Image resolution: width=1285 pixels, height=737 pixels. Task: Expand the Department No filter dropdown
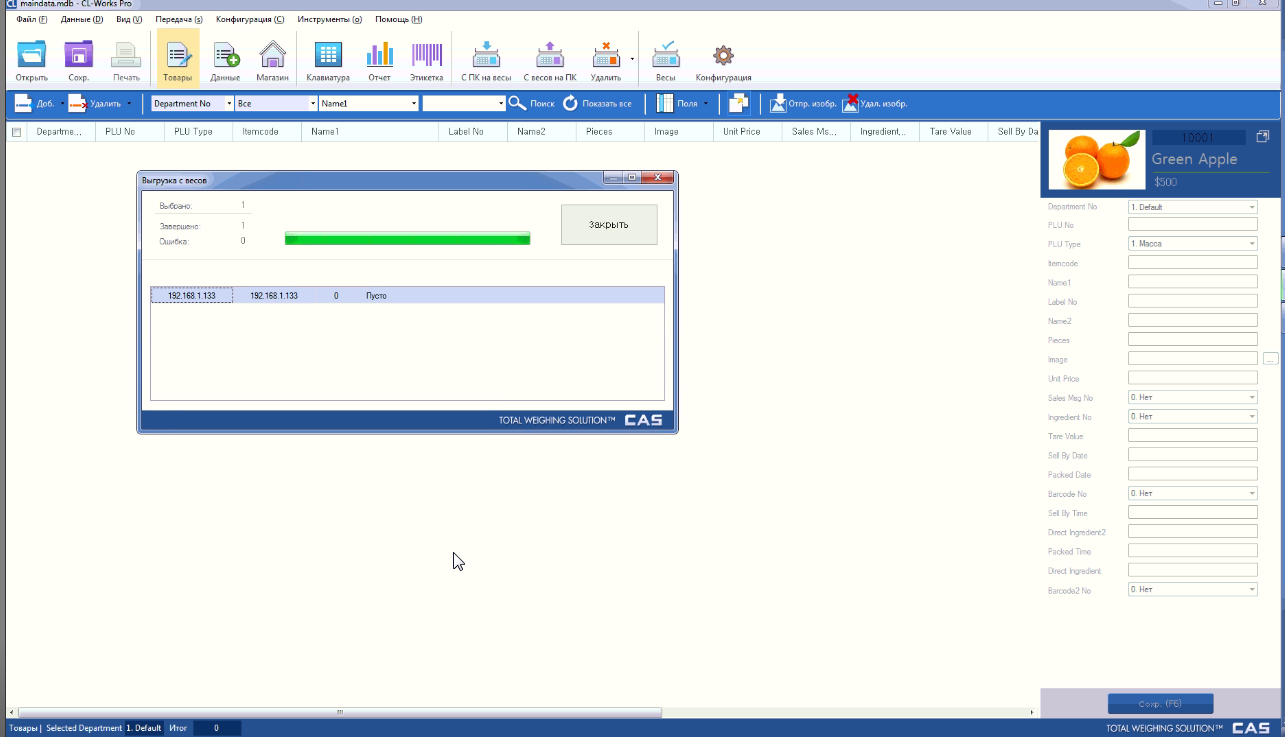(x=229, y=103)
